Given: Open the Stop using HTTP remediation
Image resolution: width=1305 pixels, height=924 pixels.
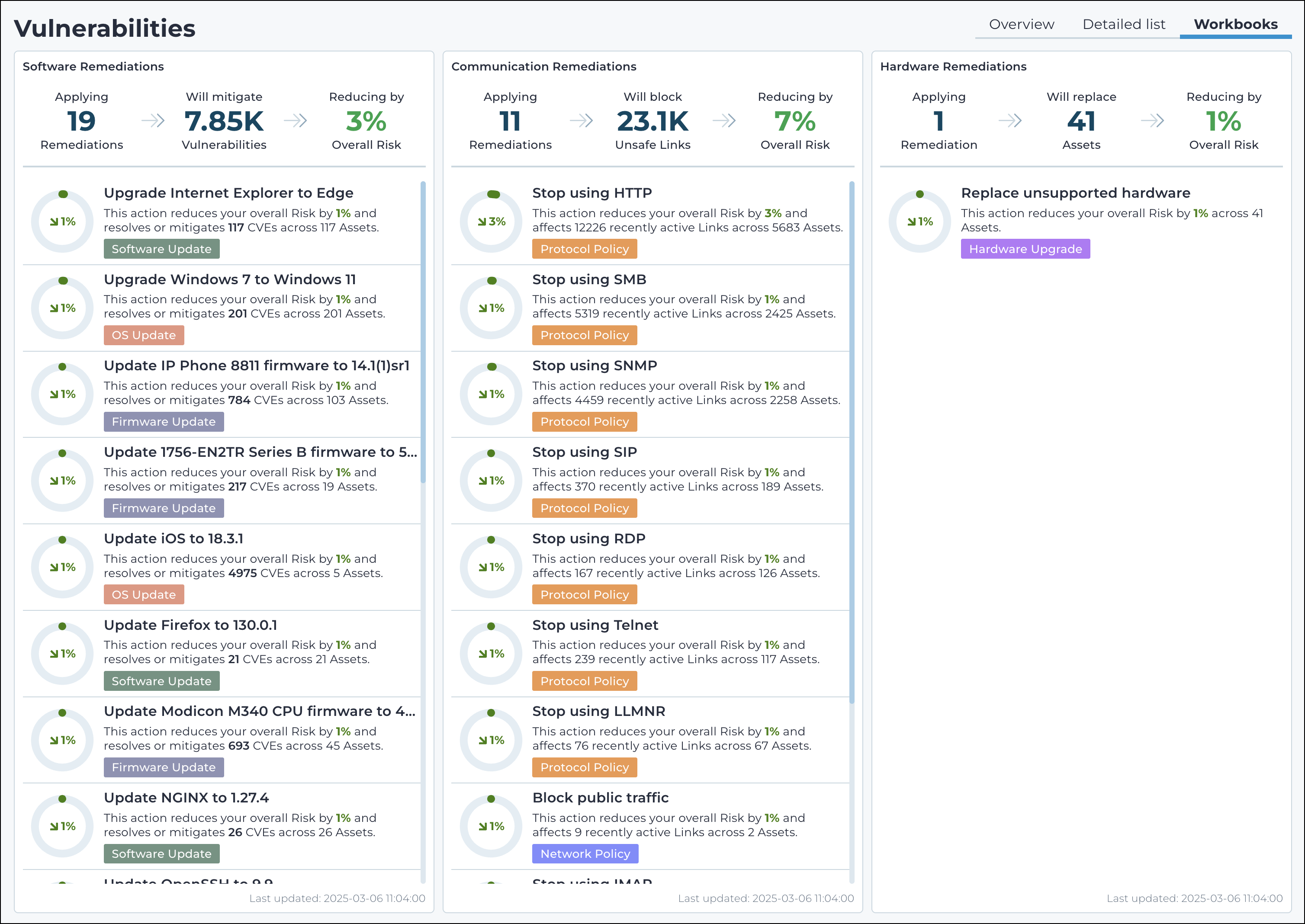Looking at the screenshot, I should tap(592, 193).
